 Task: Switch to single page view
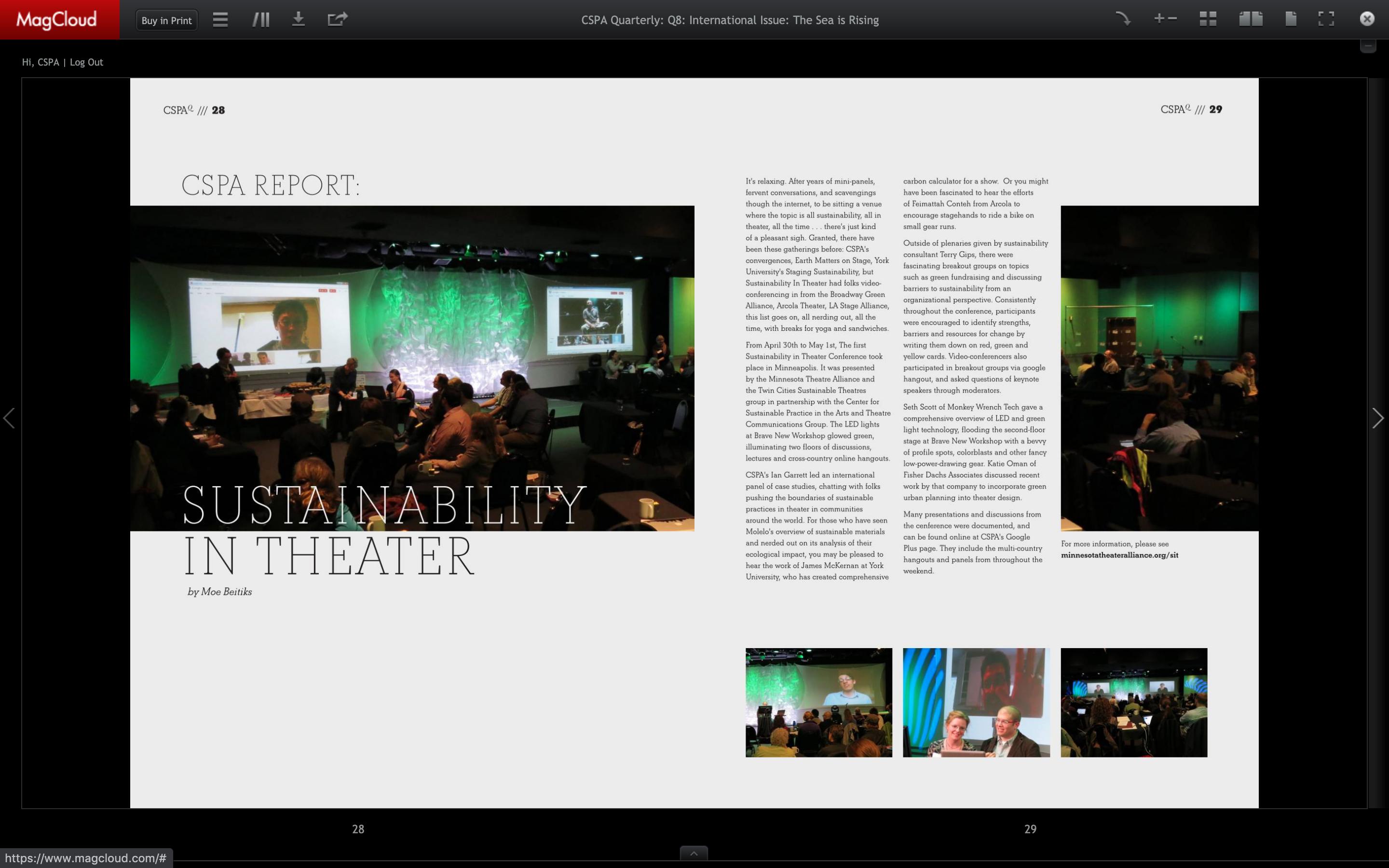[1290, 19]
